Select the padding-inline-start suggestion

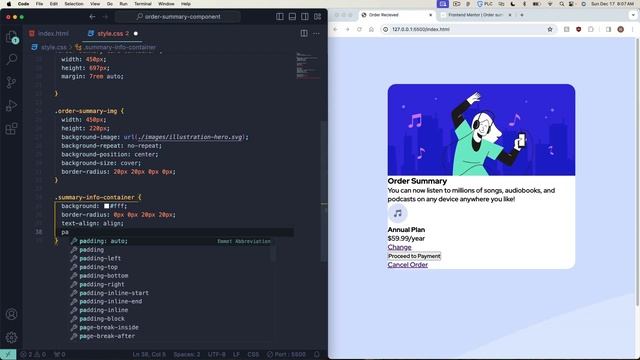(x=114, y=293)
